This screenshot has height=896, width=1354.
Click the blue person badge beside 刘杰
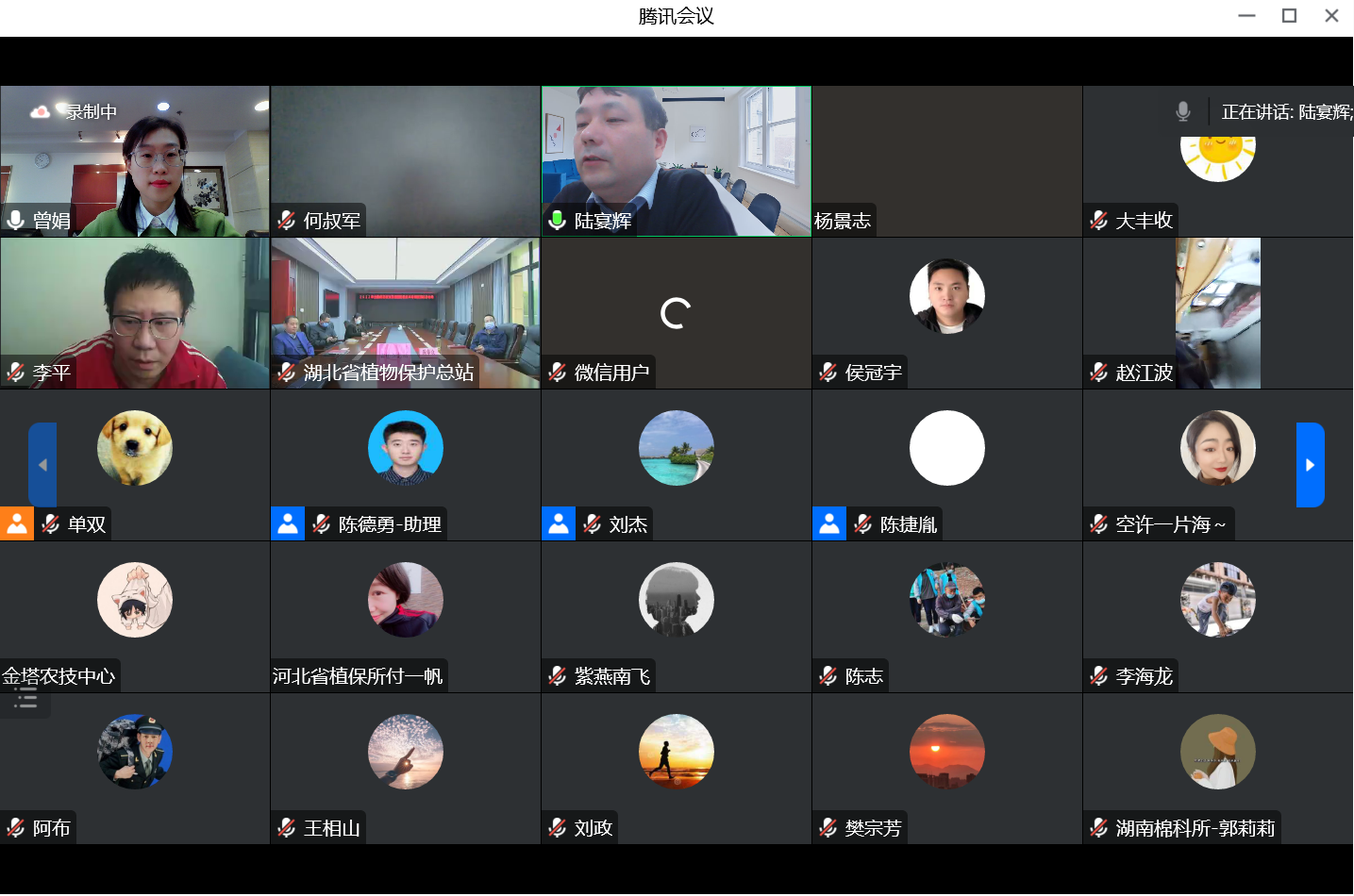click(x=559, y=524)
